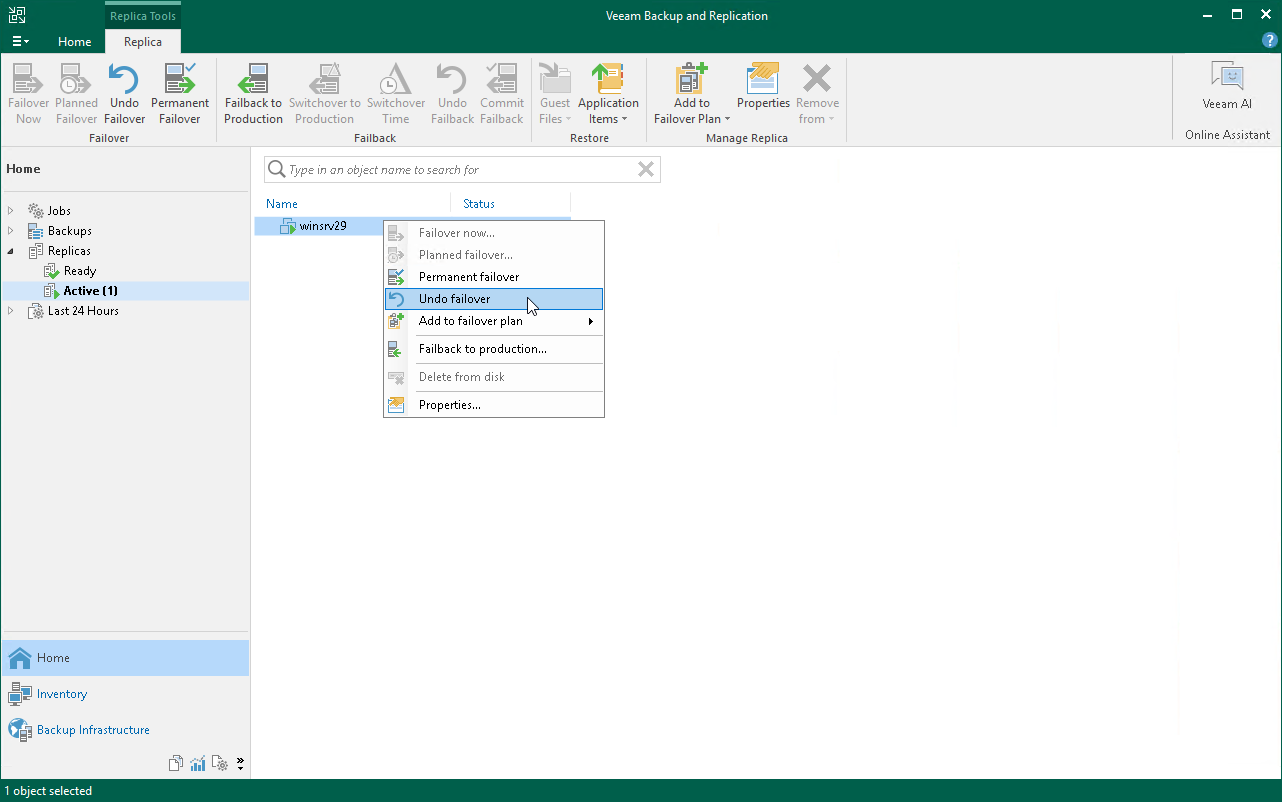
Task: Select the Jobs node in the tree
Action: click(x=59, y=211)
